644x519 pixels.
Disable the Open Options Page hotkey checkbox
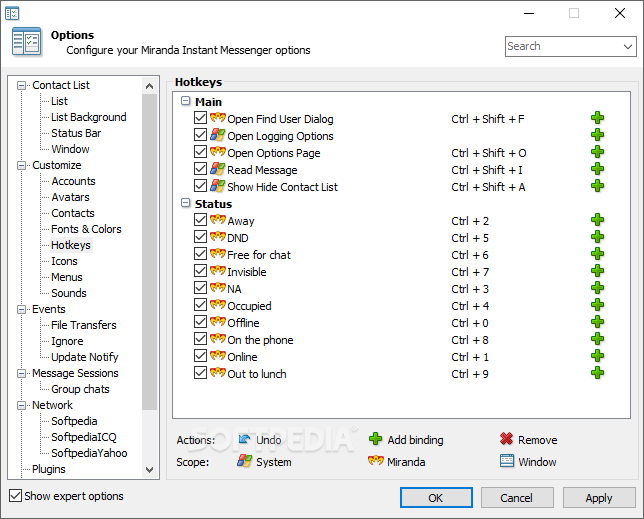(200, 152)
